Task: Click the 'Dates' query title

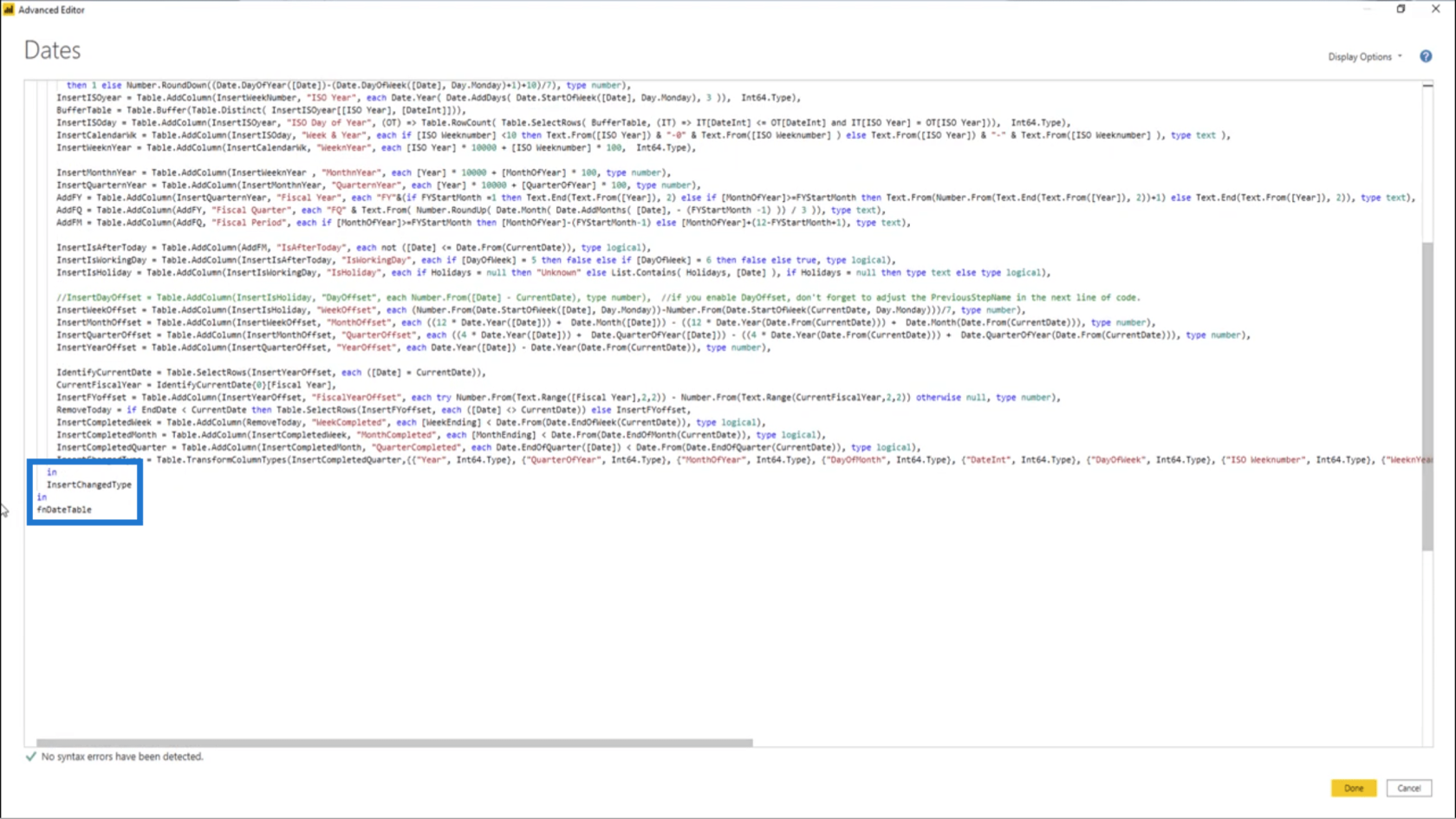Action: click(52, 50)
